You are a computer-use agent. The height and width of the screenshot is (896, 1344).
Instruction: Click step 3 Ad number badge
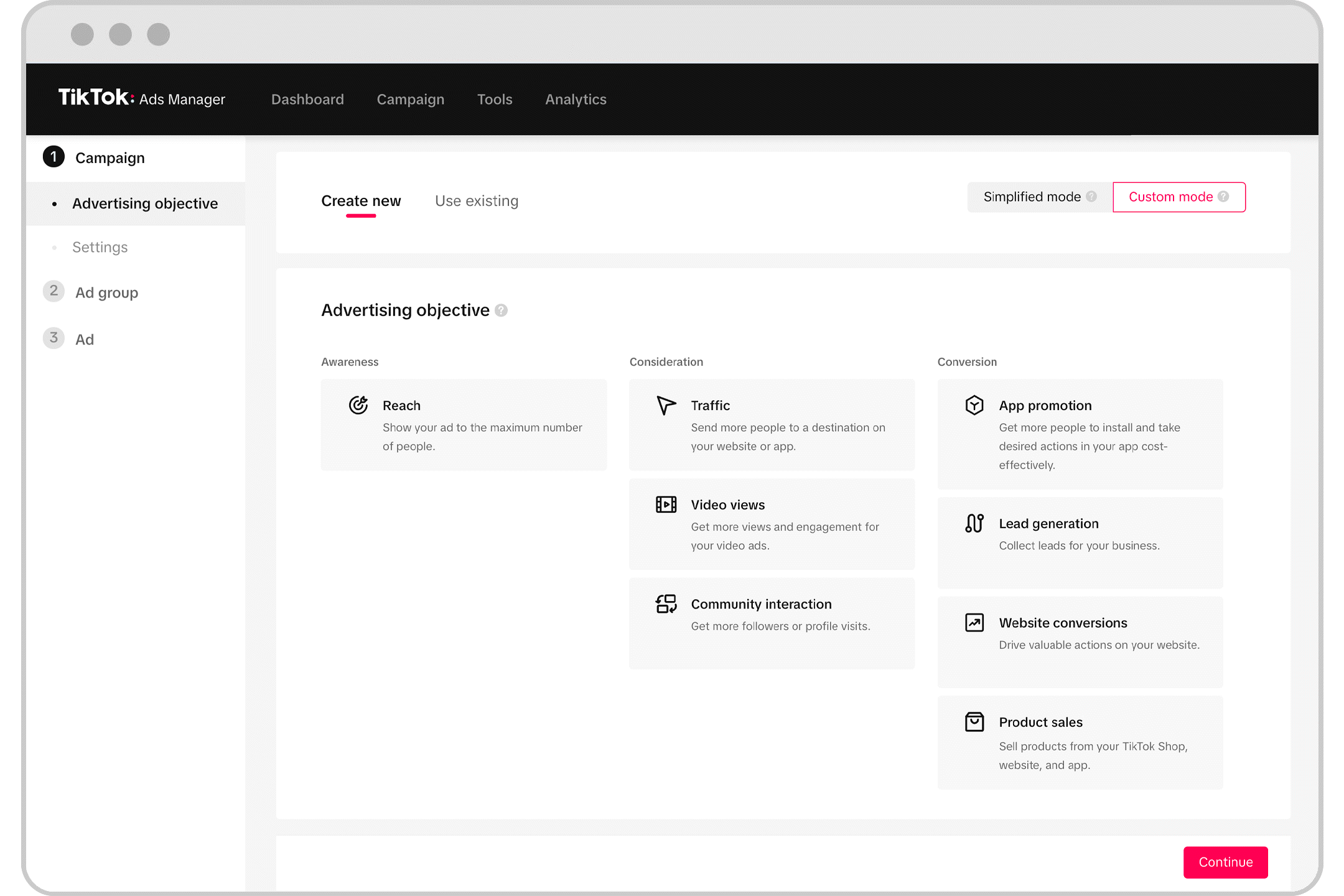click(x=54, y=338)
